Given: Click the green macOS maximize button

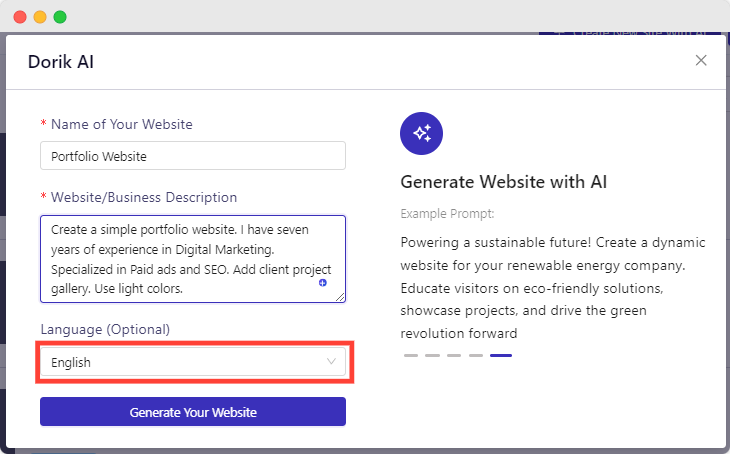Looking at the screenshot, I should click(x=60, y=17).
